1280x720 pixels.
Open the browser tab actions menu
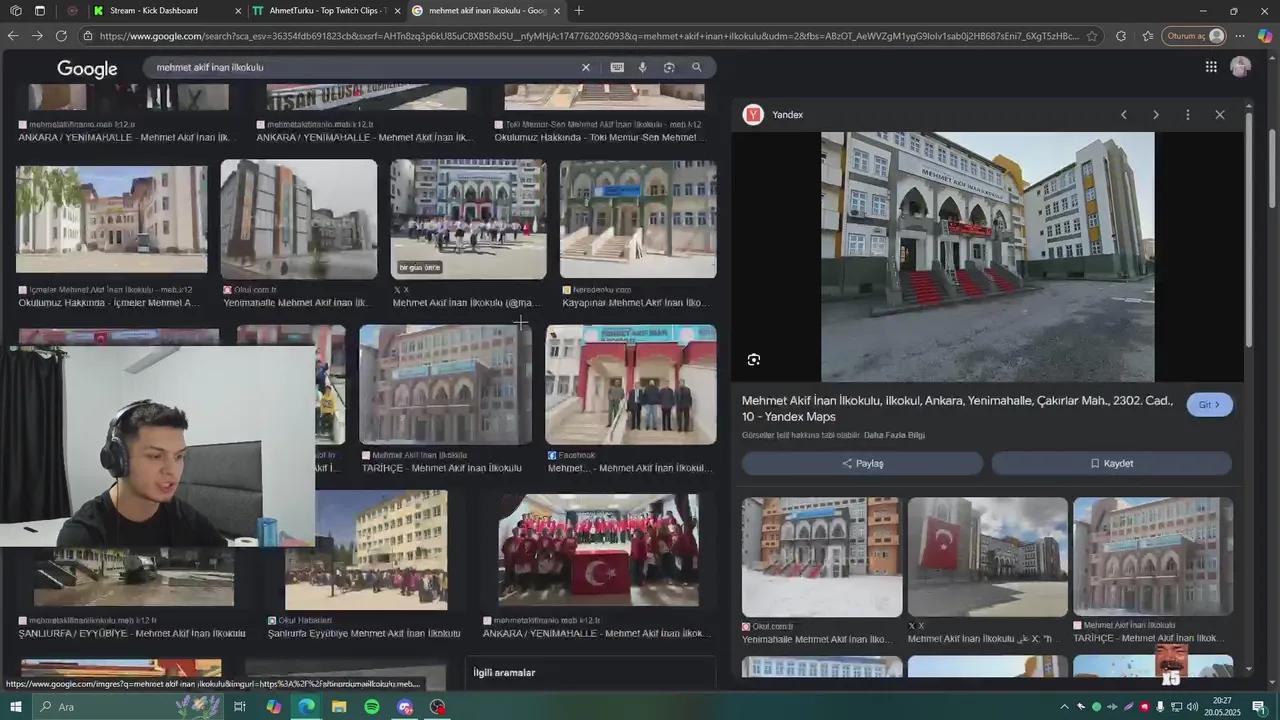point(39,11)
